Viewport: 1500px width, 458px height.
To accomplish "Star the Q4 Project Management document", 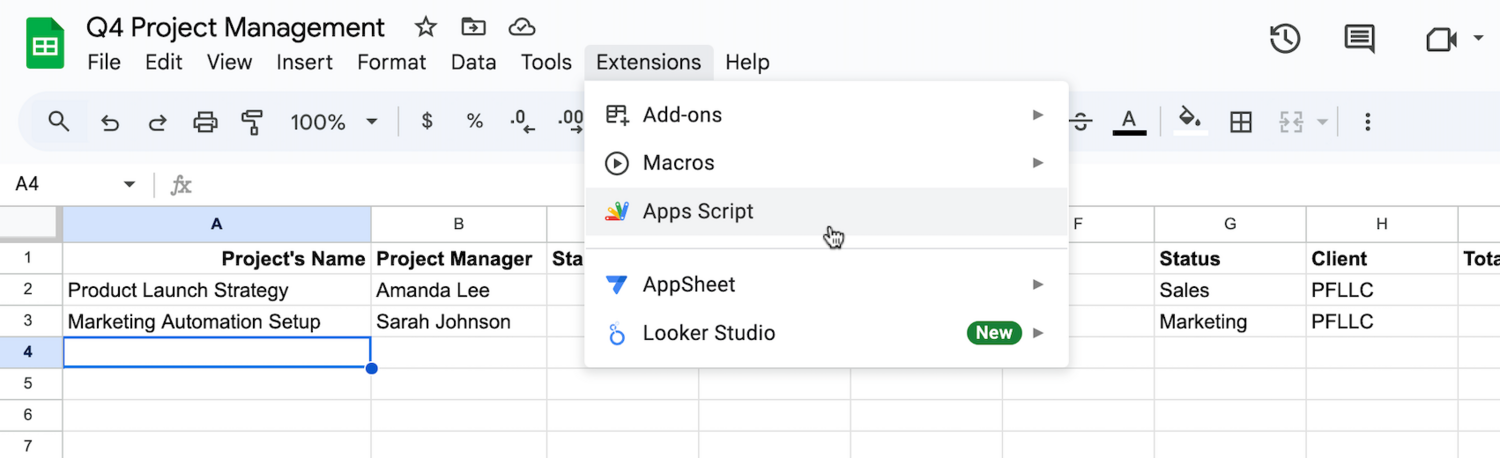I will 425,27.
